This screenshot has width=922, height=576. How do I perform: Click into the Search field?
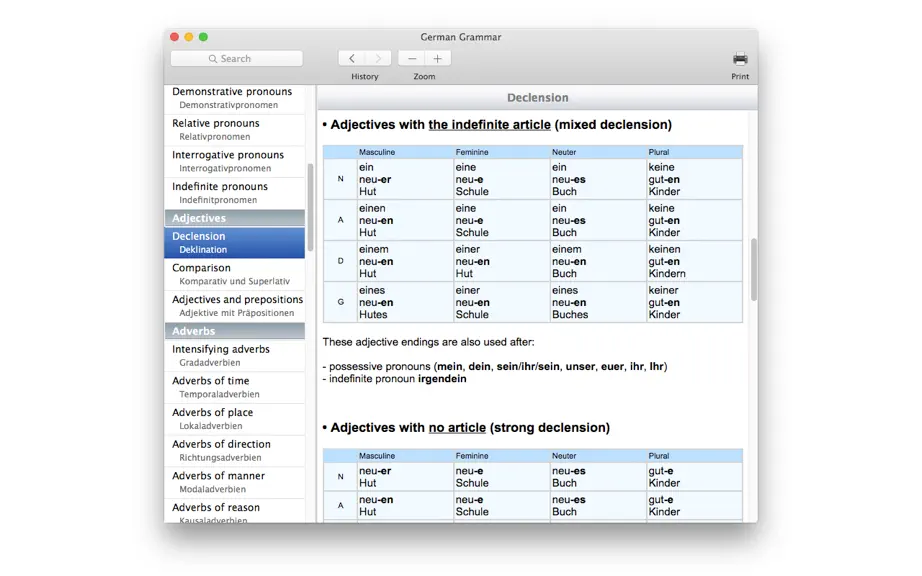[x=236, y=58]
